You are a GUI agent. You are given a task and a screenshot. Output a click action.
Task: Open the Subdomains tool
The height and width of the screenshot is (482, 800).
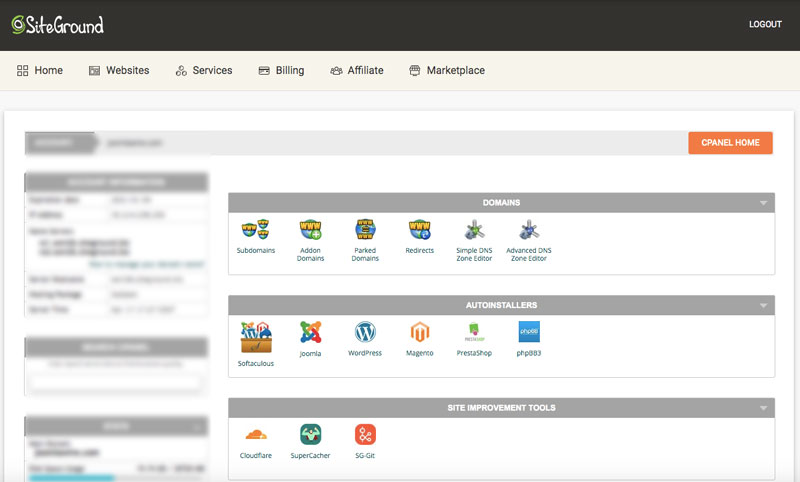256,236
